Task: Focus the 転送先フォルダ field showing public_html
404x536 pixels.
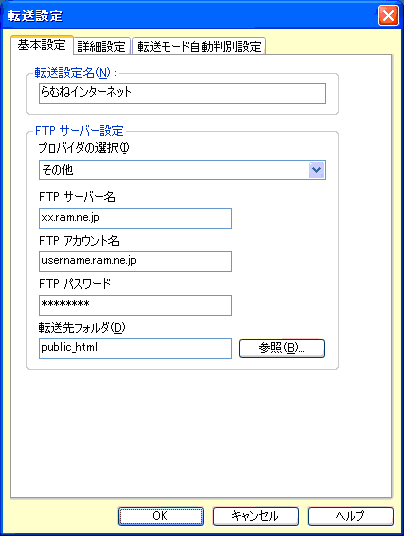Action: pyautogui.click(x=135, y=348)
